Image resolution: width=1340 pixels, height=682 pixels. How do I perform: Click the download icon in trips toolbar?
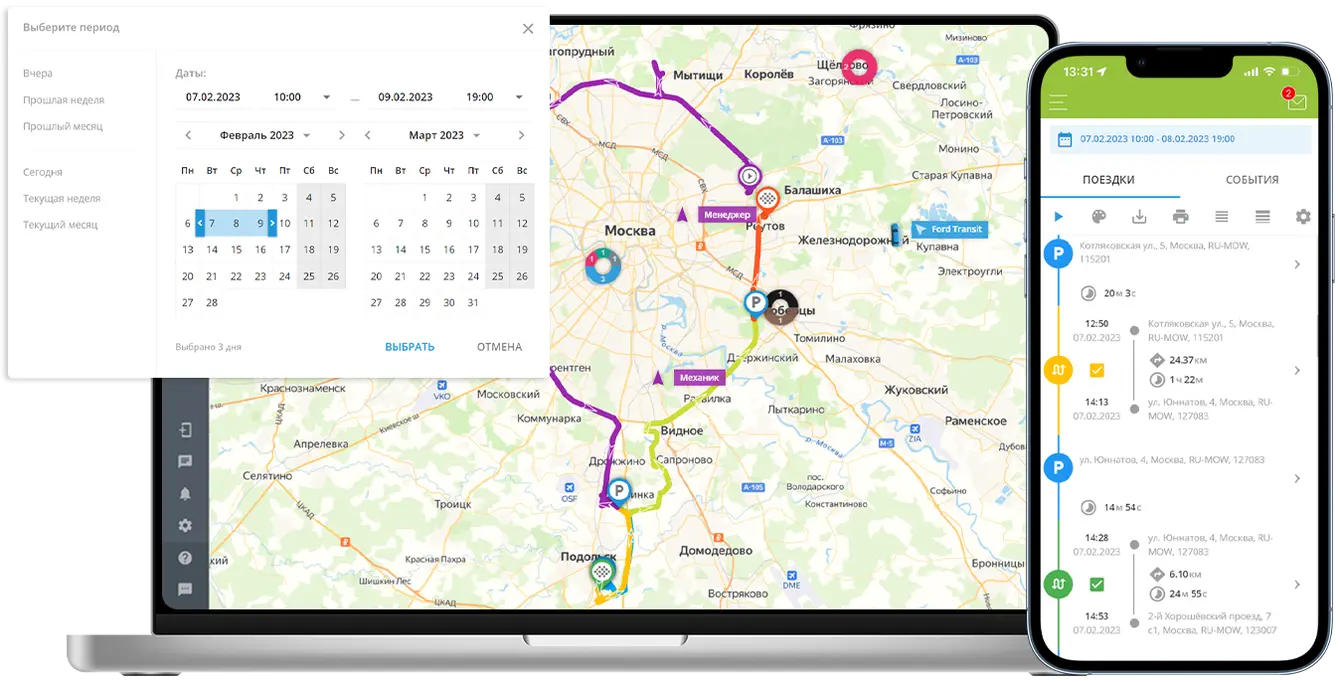[x=1139, y=217]
